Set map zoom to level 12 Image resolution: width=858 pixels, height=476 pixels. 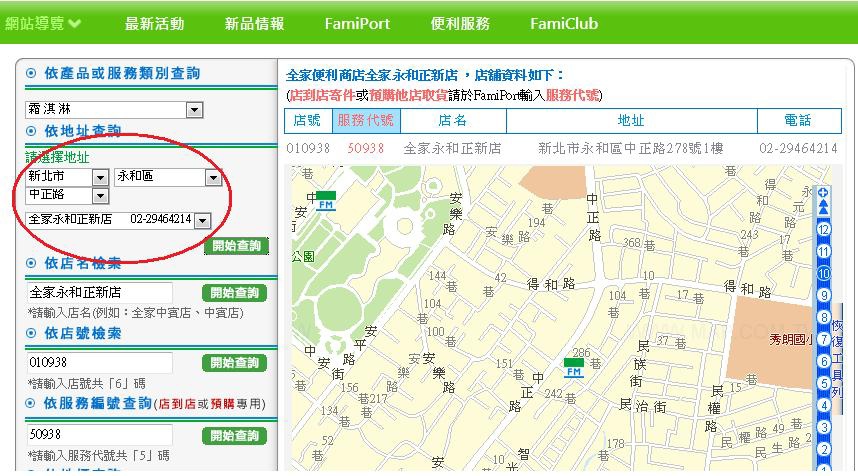(824, 229)
